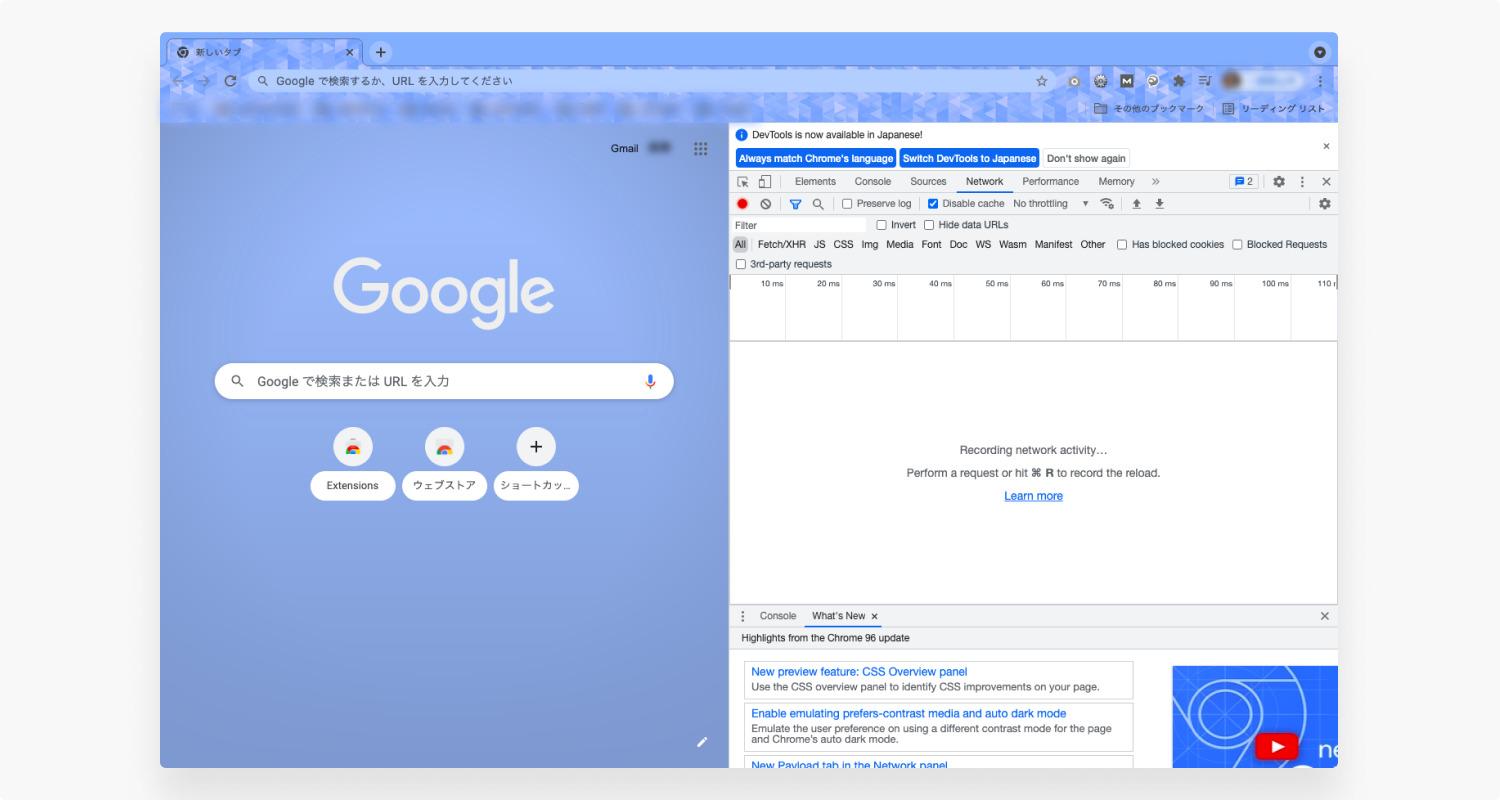Switch to the Sources tab

pos(928,182)
